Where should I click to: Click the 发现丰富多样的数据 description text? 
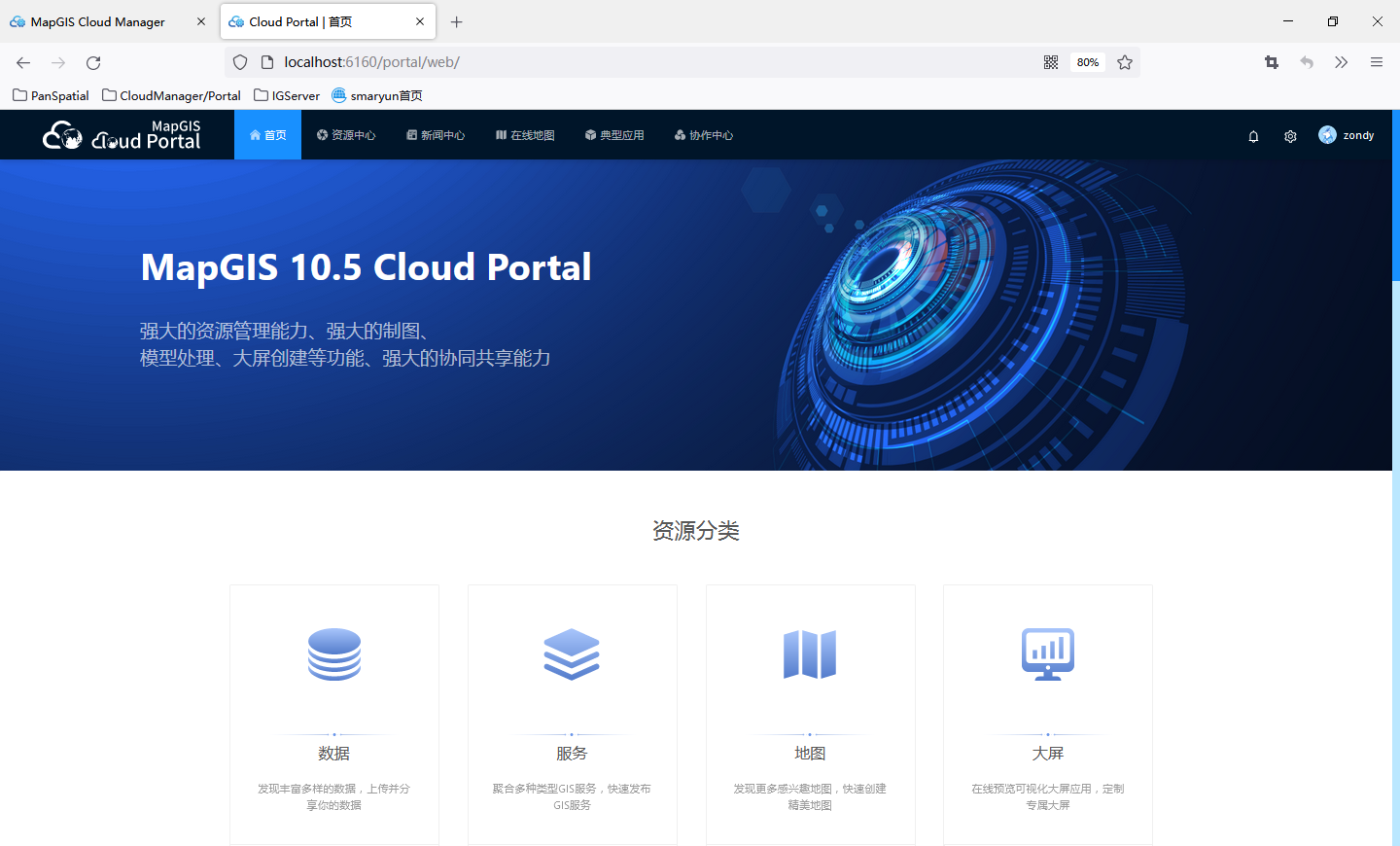click(x=333, y=796)
